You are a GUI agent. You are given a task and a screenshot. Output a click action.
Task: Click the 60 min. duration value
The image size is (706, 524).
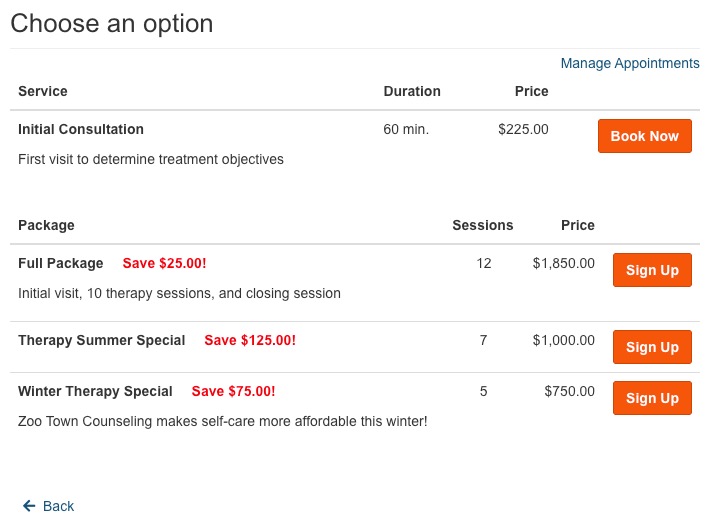406,129
